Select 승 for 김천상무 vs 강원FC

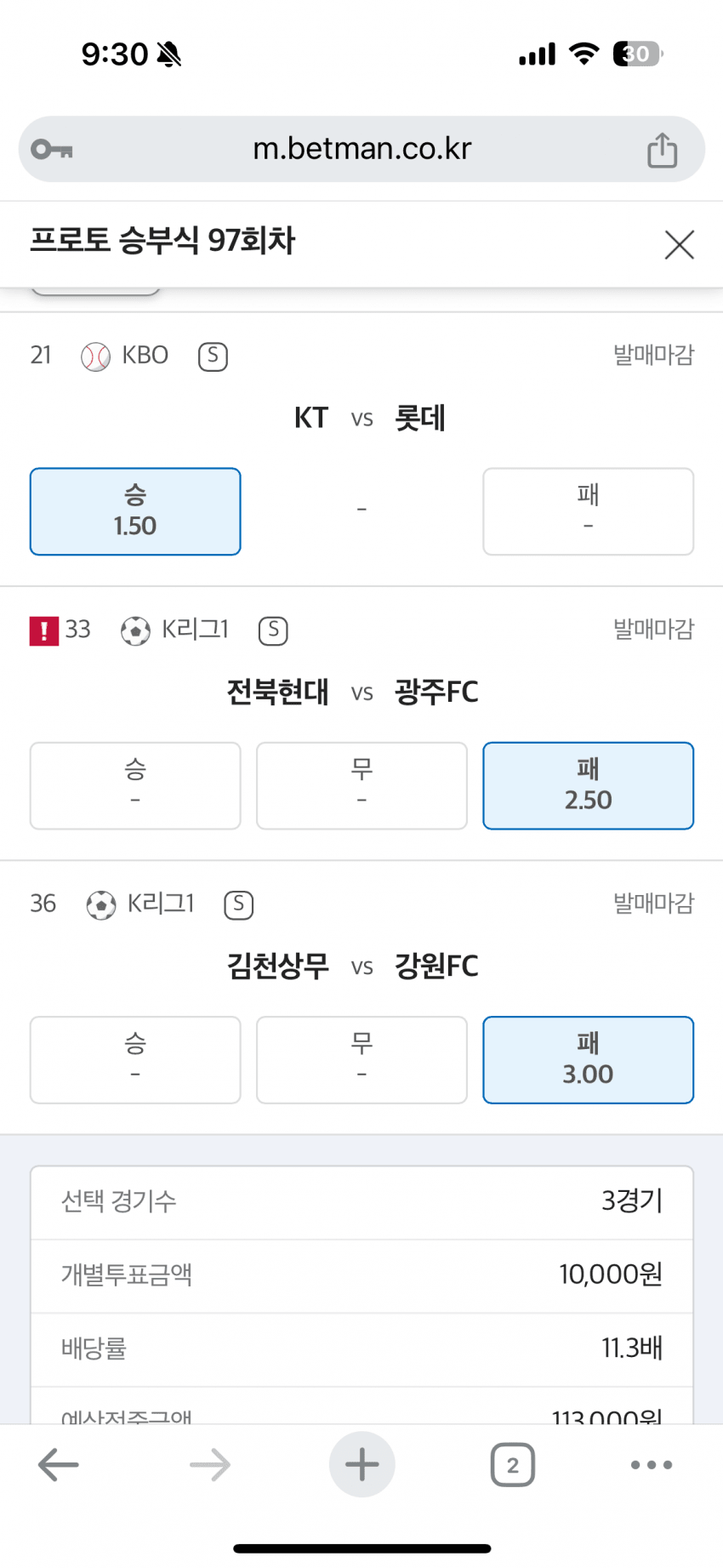135,1059
